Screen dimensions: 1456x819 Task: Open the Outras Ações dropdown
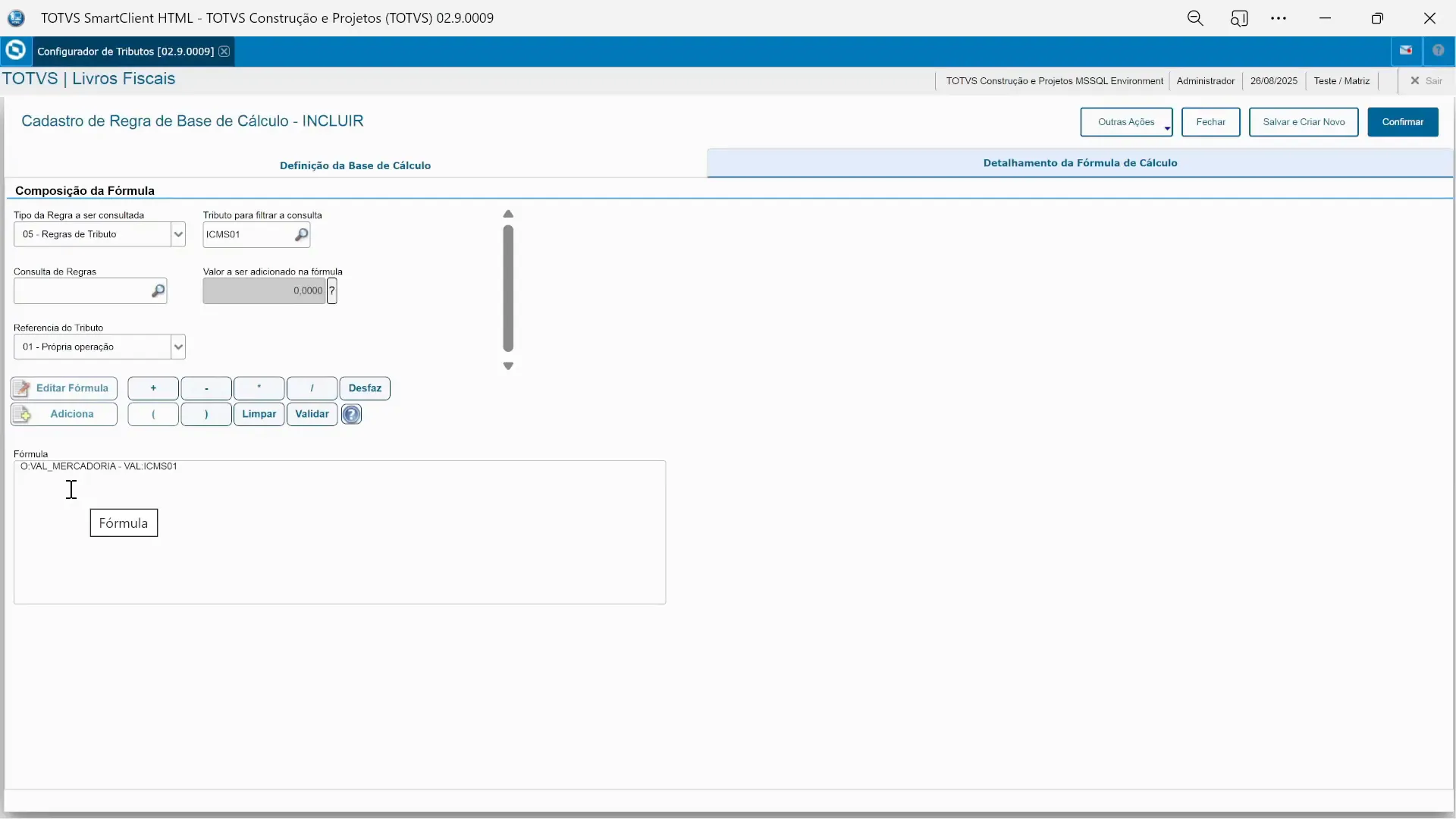(x=1126, y=122)
